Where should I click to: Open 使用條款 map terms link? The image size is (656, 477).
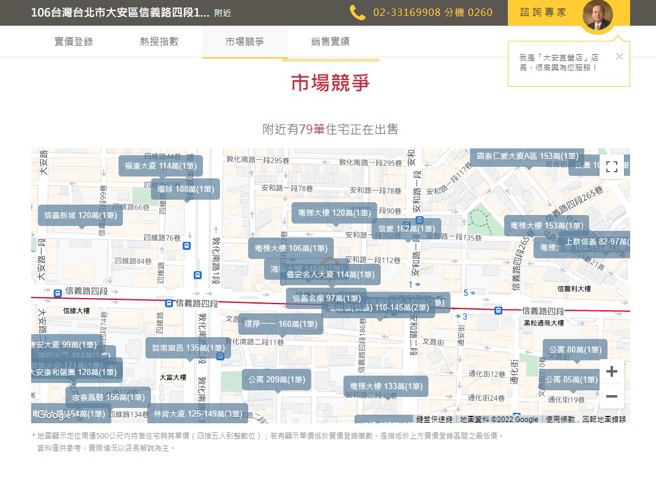560,419
